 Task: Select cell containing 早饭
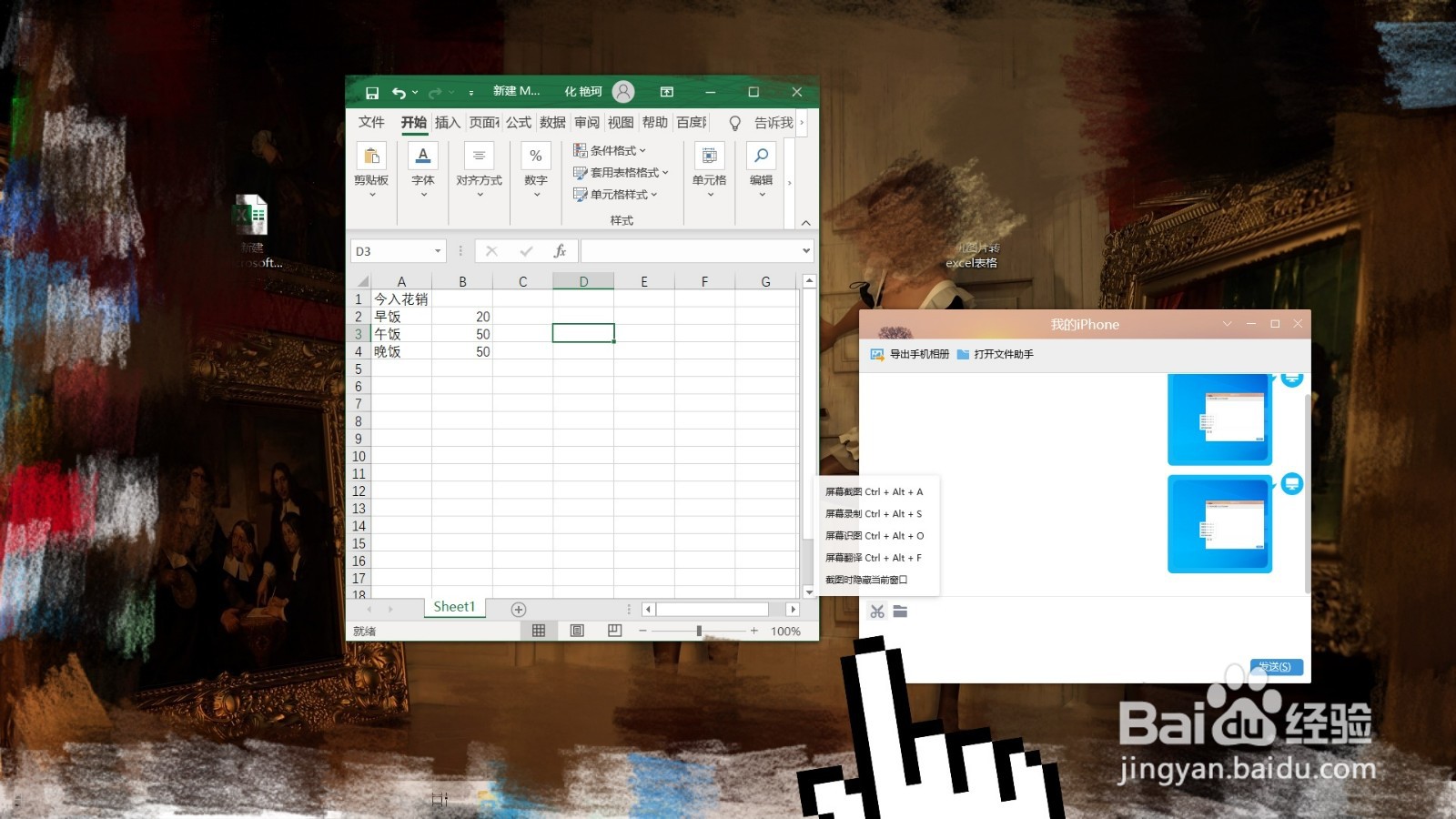401,317
